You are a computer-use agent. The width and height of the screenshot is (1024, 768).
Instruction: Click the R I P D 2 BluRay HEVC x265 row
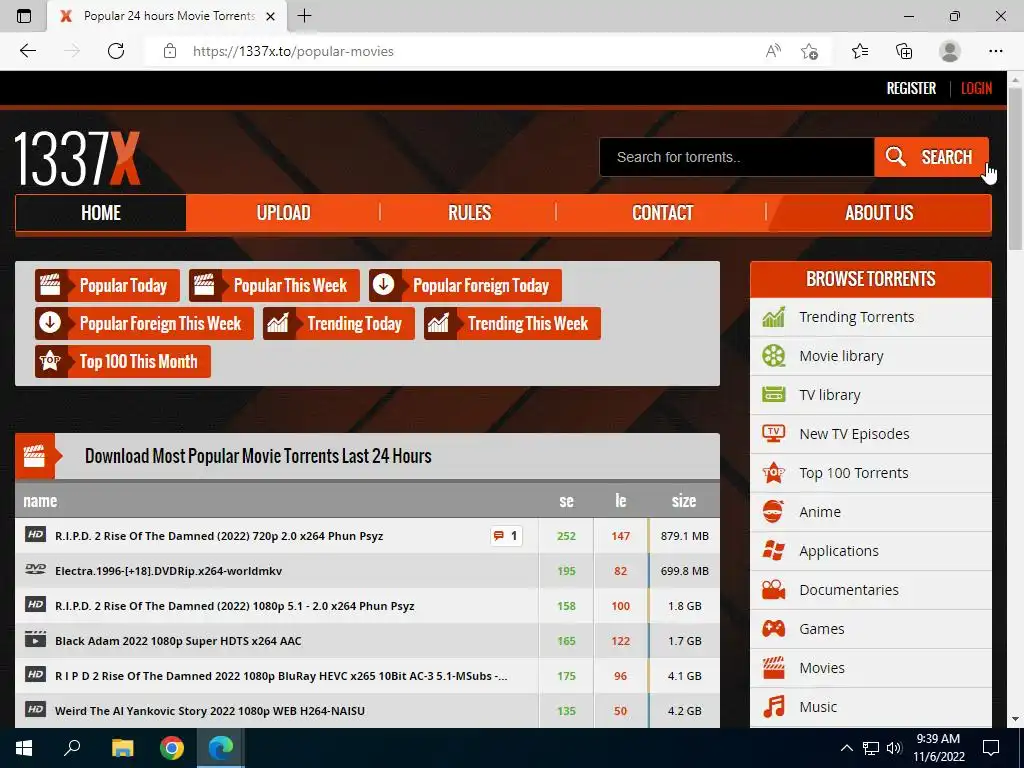(367, 675)
